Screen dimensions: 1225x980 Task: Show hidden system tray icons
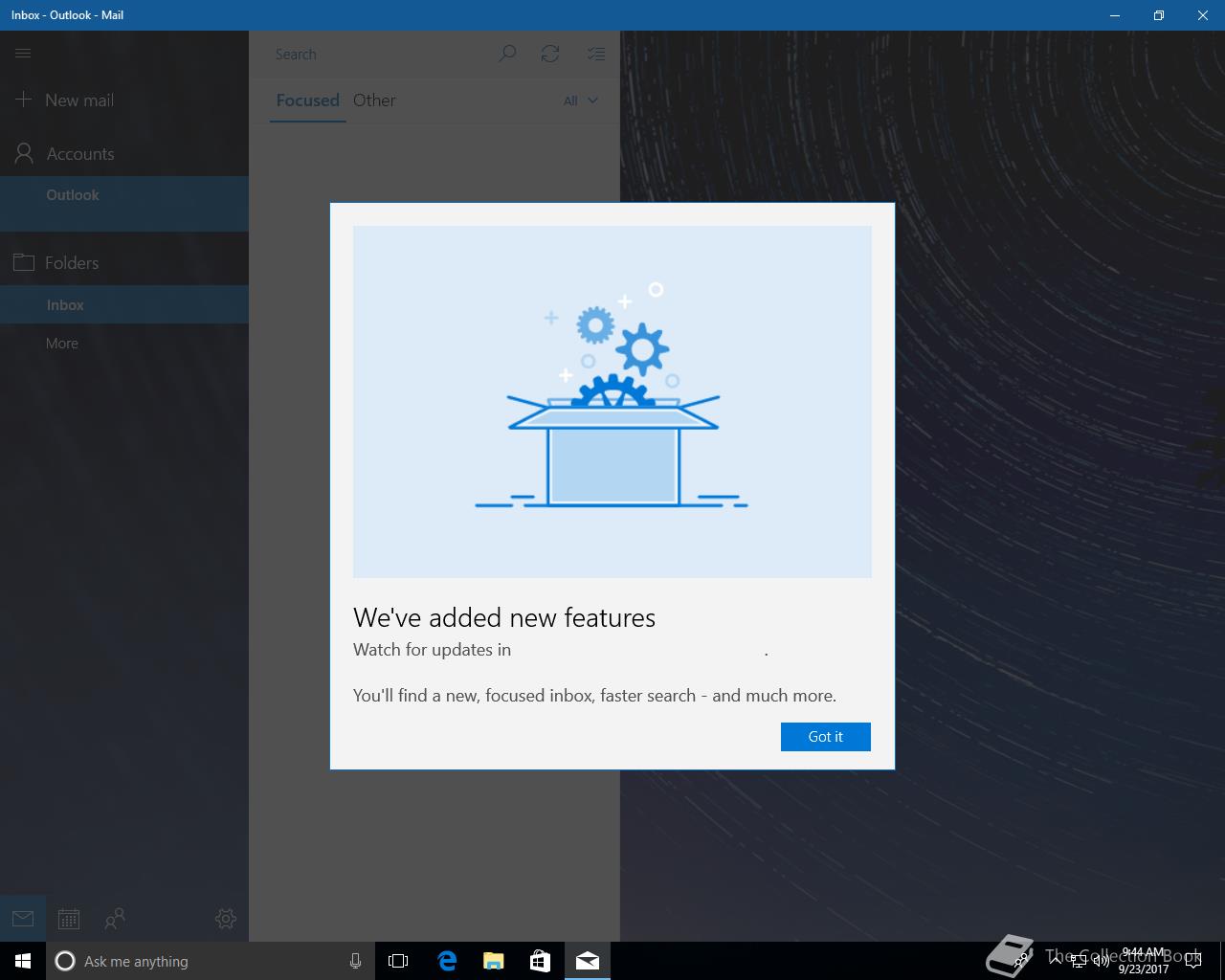[x=1055, y=961]
